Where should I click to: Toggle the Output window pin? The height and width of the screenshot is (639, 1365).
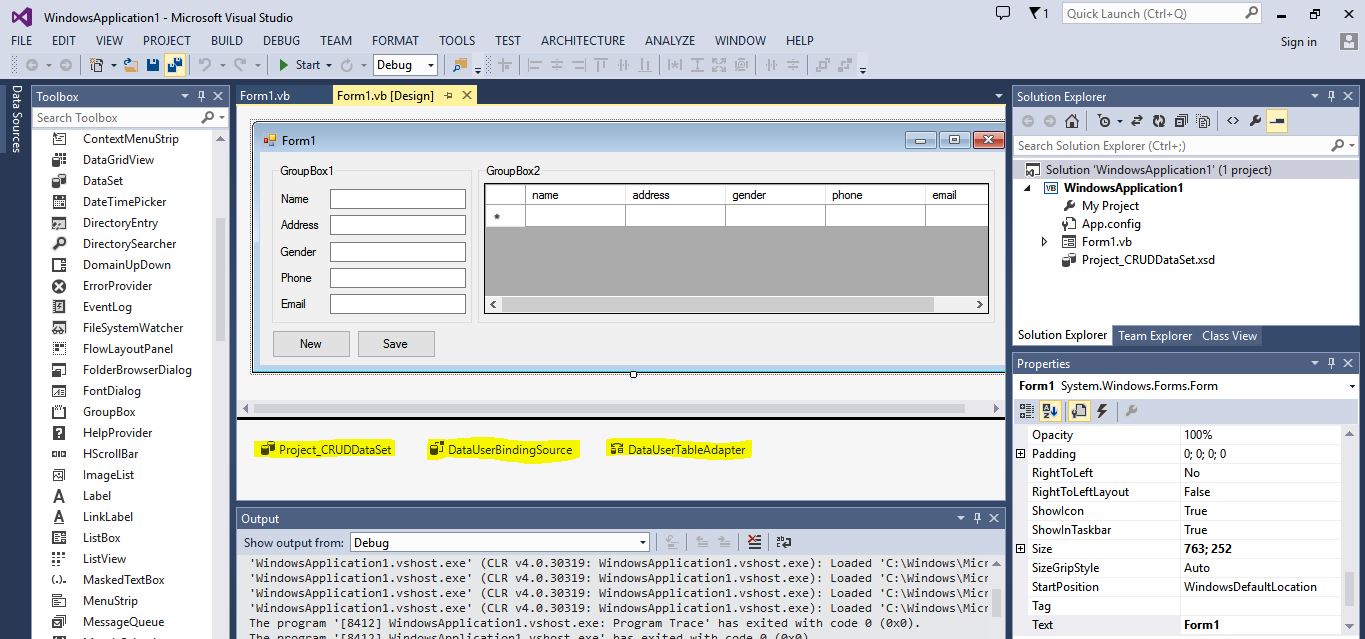[977, 517]
